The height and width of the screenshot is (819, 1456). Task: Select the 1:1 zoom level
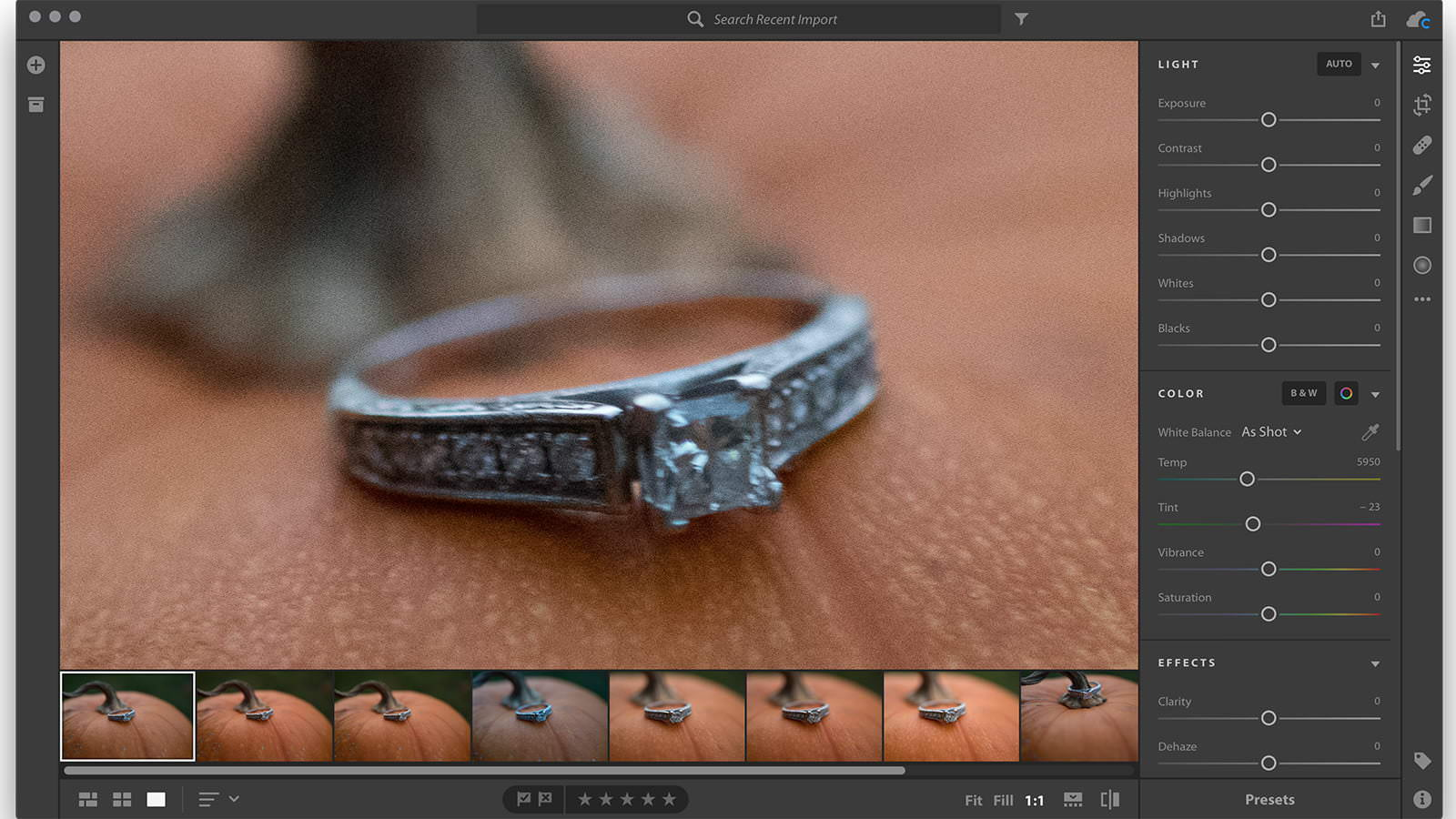pos(1035,800)
